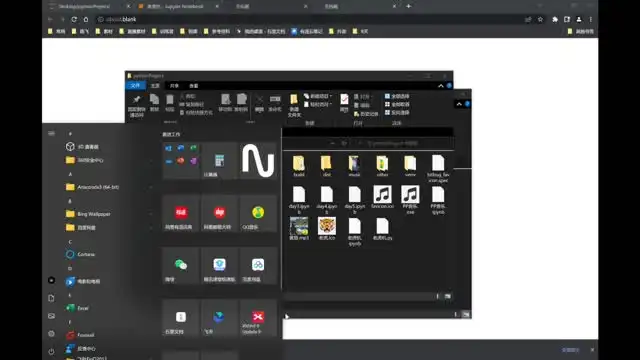The width and height of the screenshot is (640, 360).
Task: Select the build folder
Action: point(299,166)
